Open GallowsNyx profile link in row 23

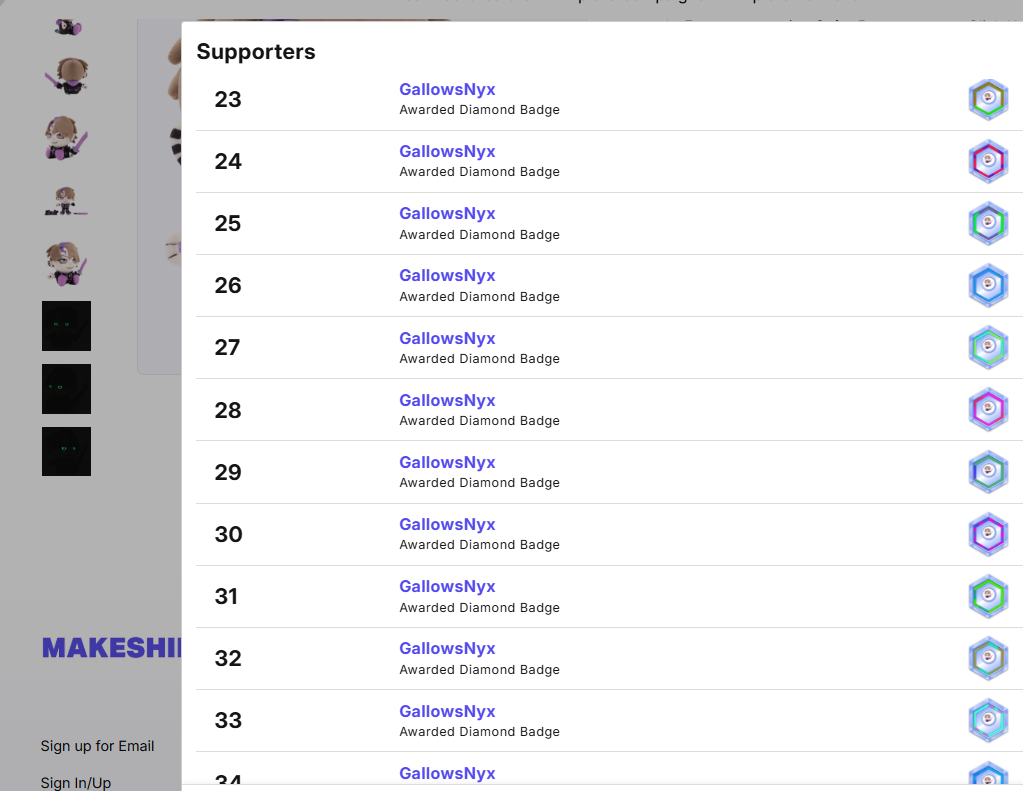tap(447, 89)
